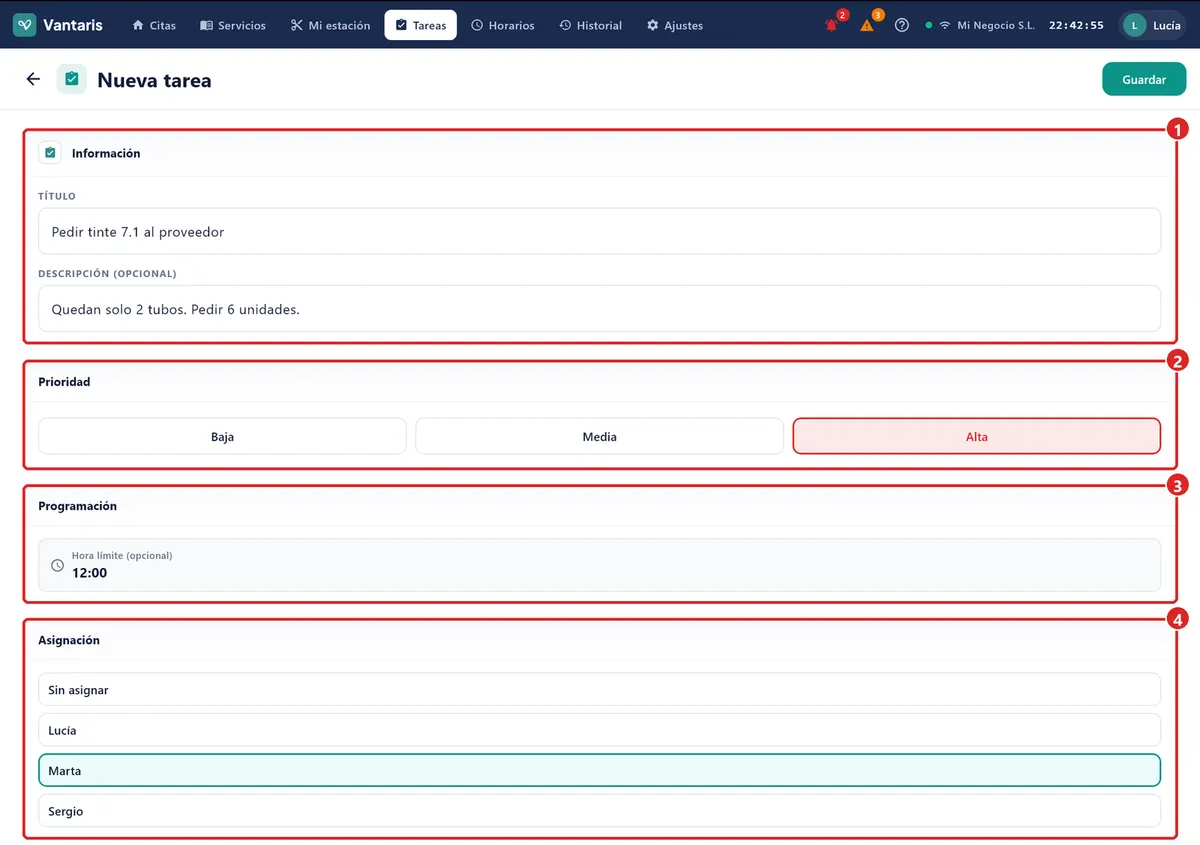Image resolution: width=1200 pixels, height=845 pixels.
Task: Click the Información section clipboard icon
Action: (50, 153)
